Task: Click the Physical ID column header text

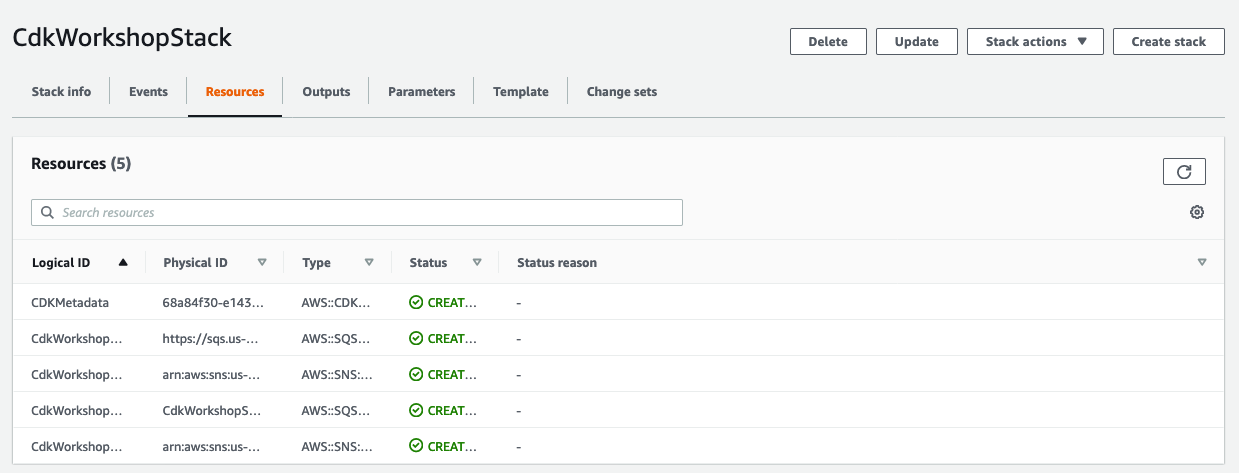Action: pos(195,263)
